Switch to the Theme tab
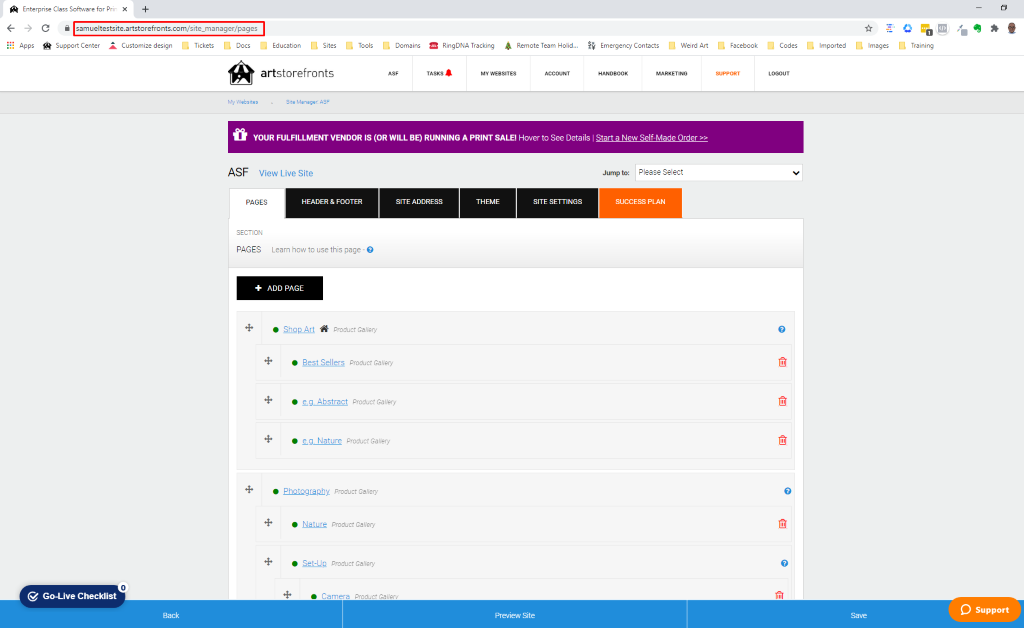Viewport: 1024px width, 628px height. click(x=488, y=202)
